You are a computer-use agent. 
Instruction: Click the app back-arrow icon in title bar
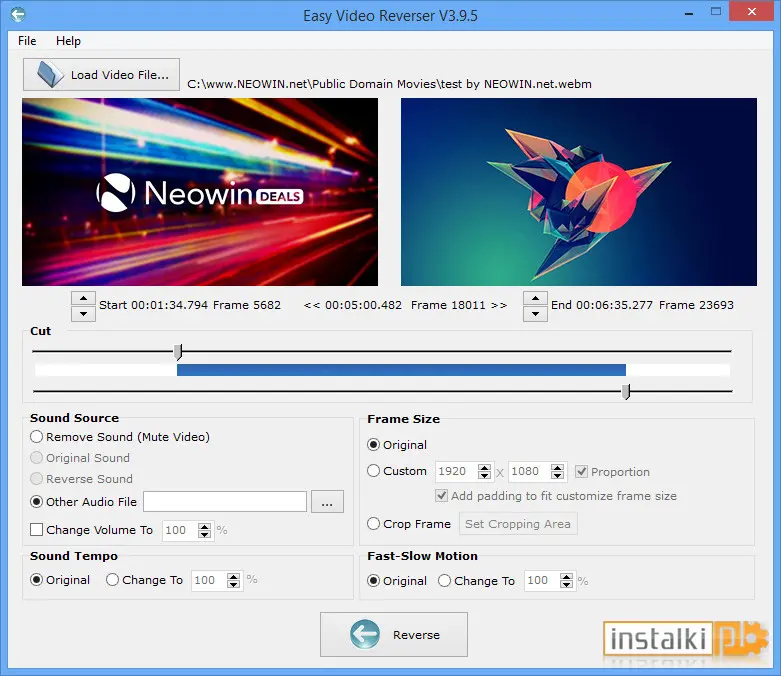[x=17, y=14]
